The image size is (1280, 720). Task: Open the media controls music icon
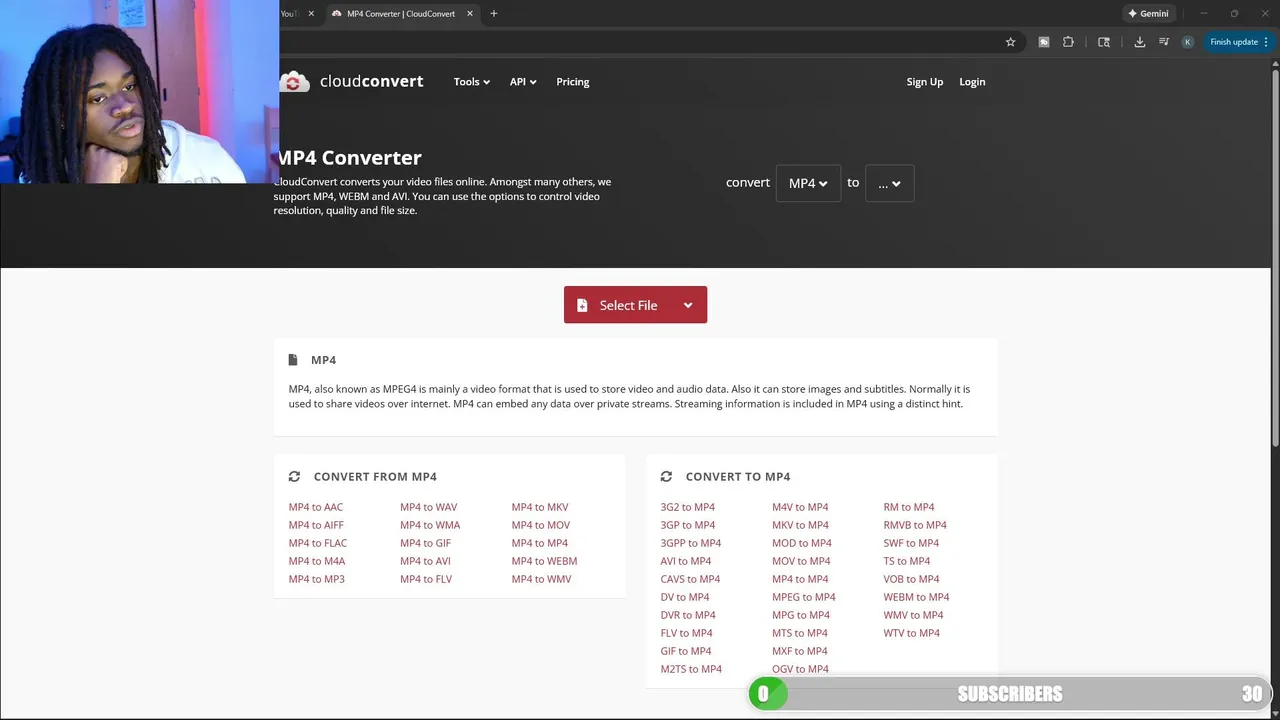(x=1163, y=42)
